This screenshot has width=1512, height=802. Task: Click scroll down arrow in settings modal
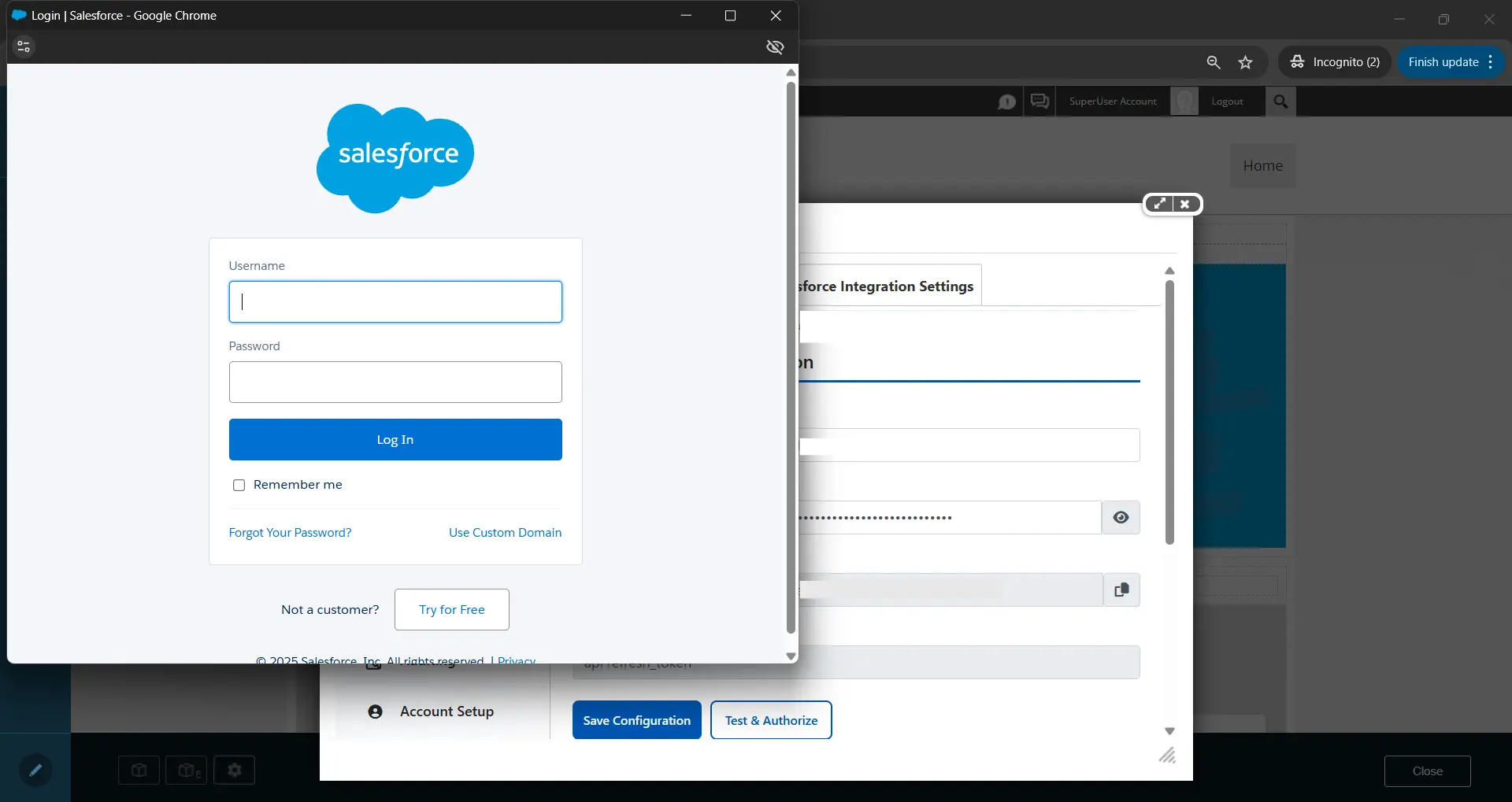[1169, 731]
